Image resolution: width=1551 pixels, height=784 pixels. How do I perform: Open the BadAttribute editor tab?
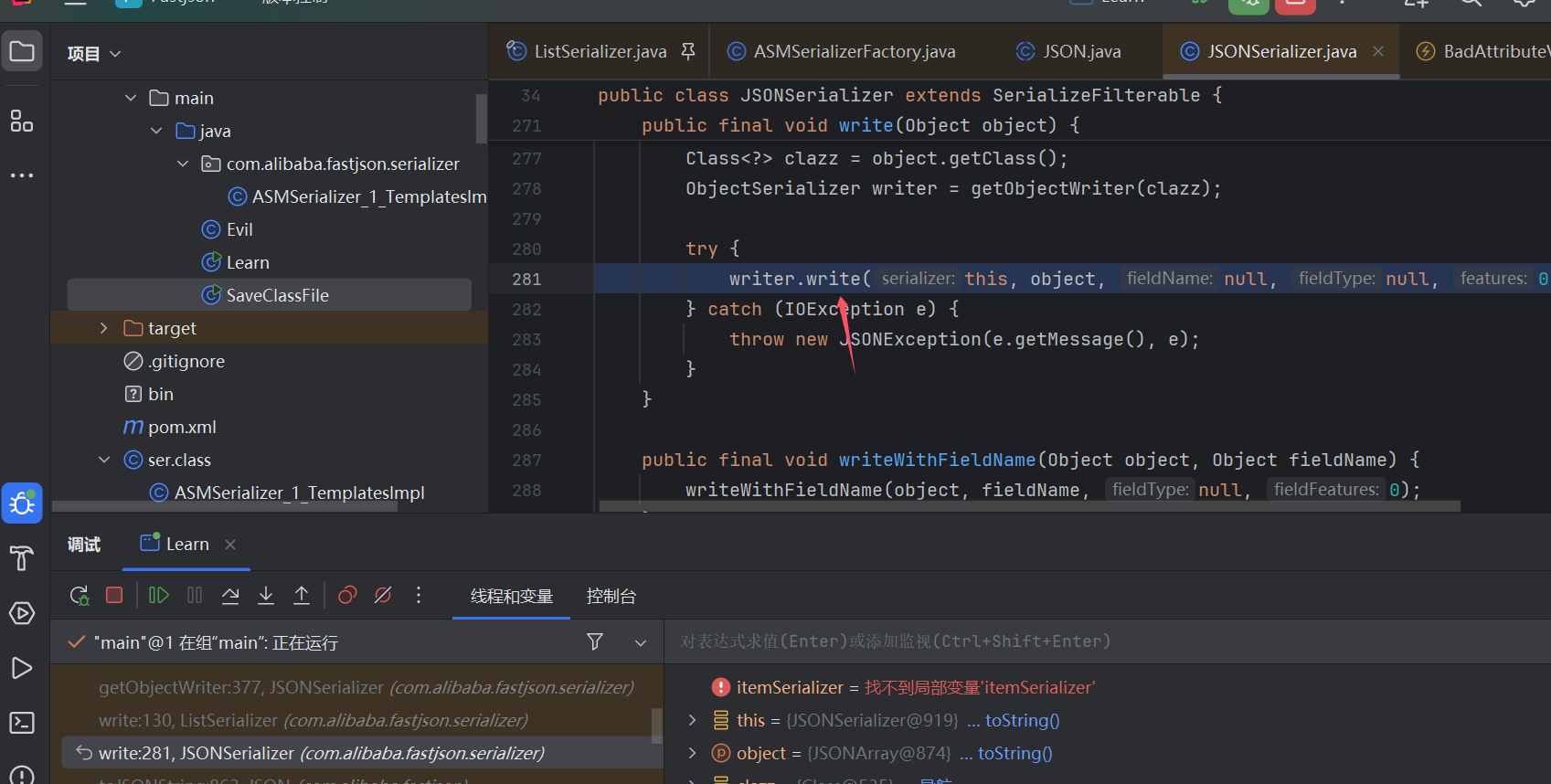1484,51
